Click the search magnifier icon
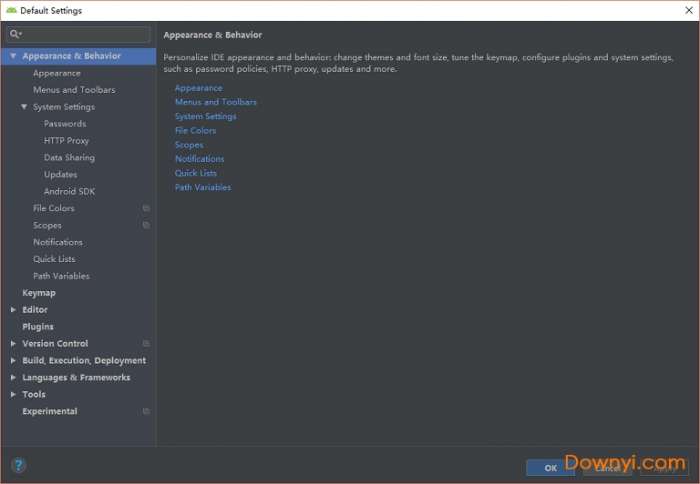 [15, 34]
